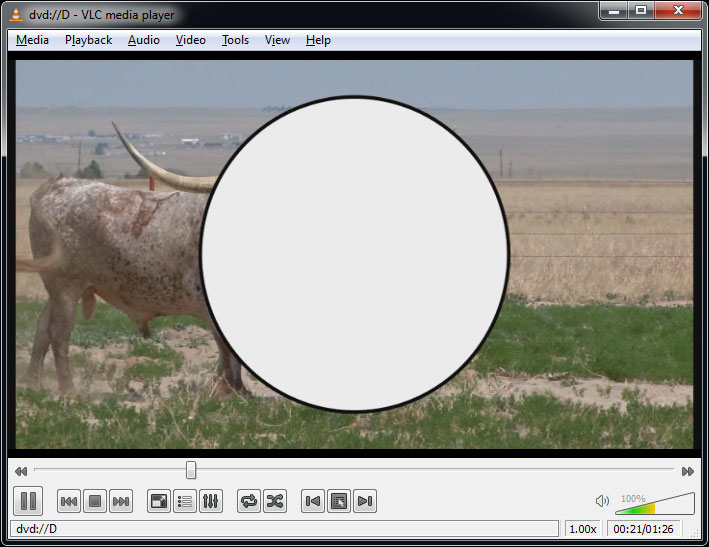
Task: Close the VLC media player window
Action: tap(678, 11)
